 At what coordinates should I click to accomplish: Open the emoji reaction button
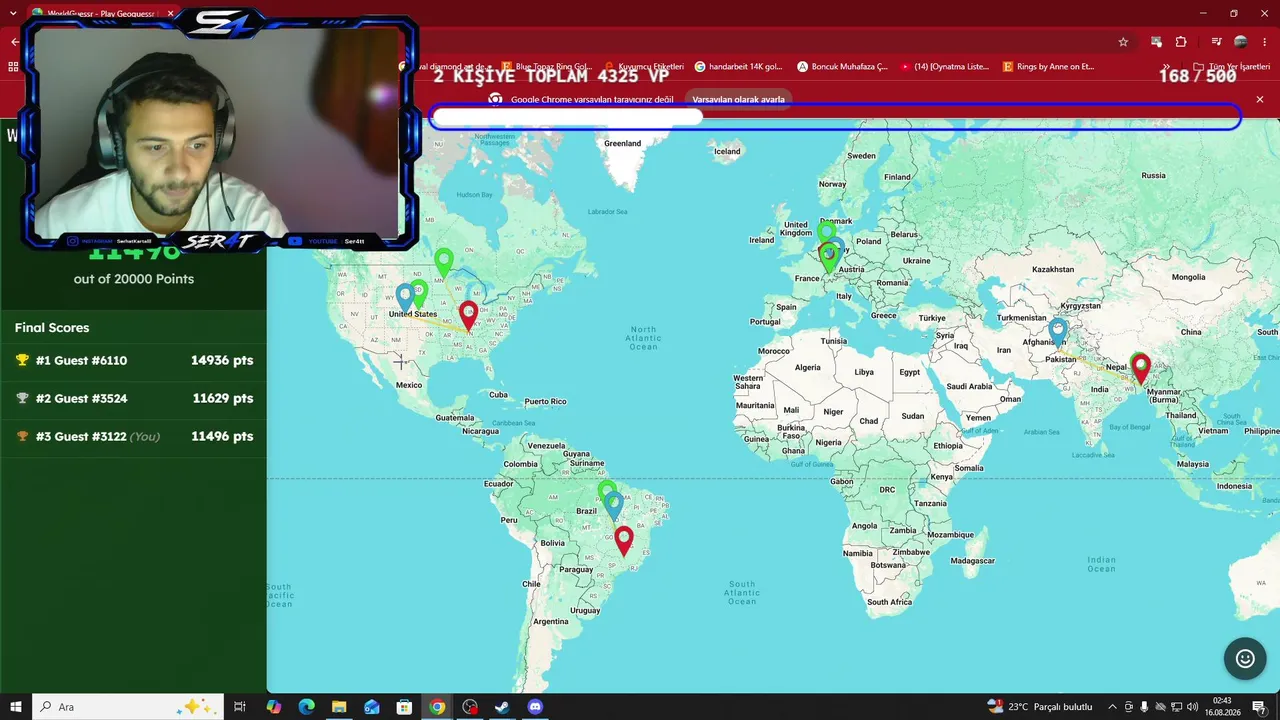tap(1245, 658)
